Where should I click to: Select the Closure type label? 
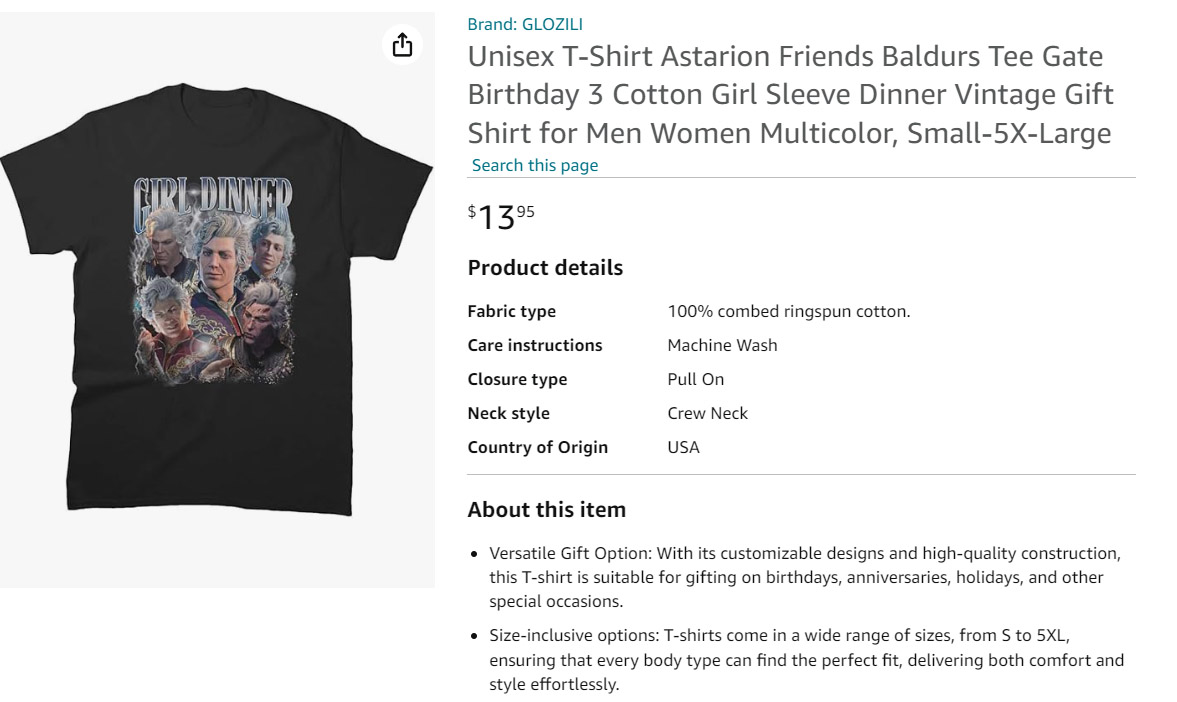click(517, 379)
